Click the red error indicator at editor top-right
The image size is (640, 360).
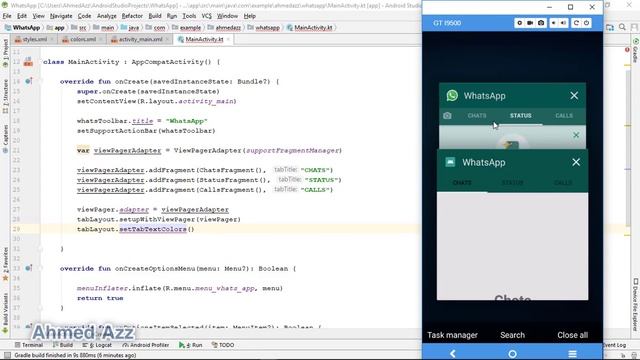click(x=627, y=50)
